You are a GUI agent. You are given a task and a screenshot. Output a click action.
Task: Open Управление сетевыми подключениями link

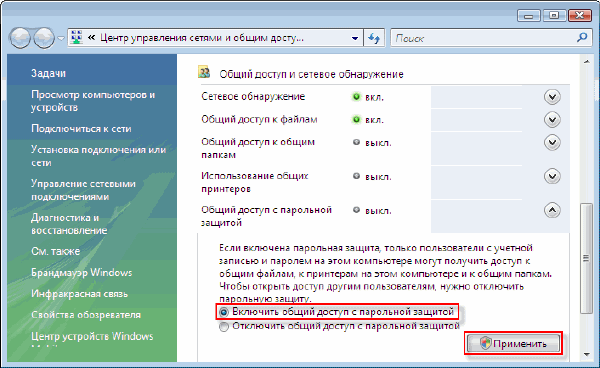pos(83,190)
